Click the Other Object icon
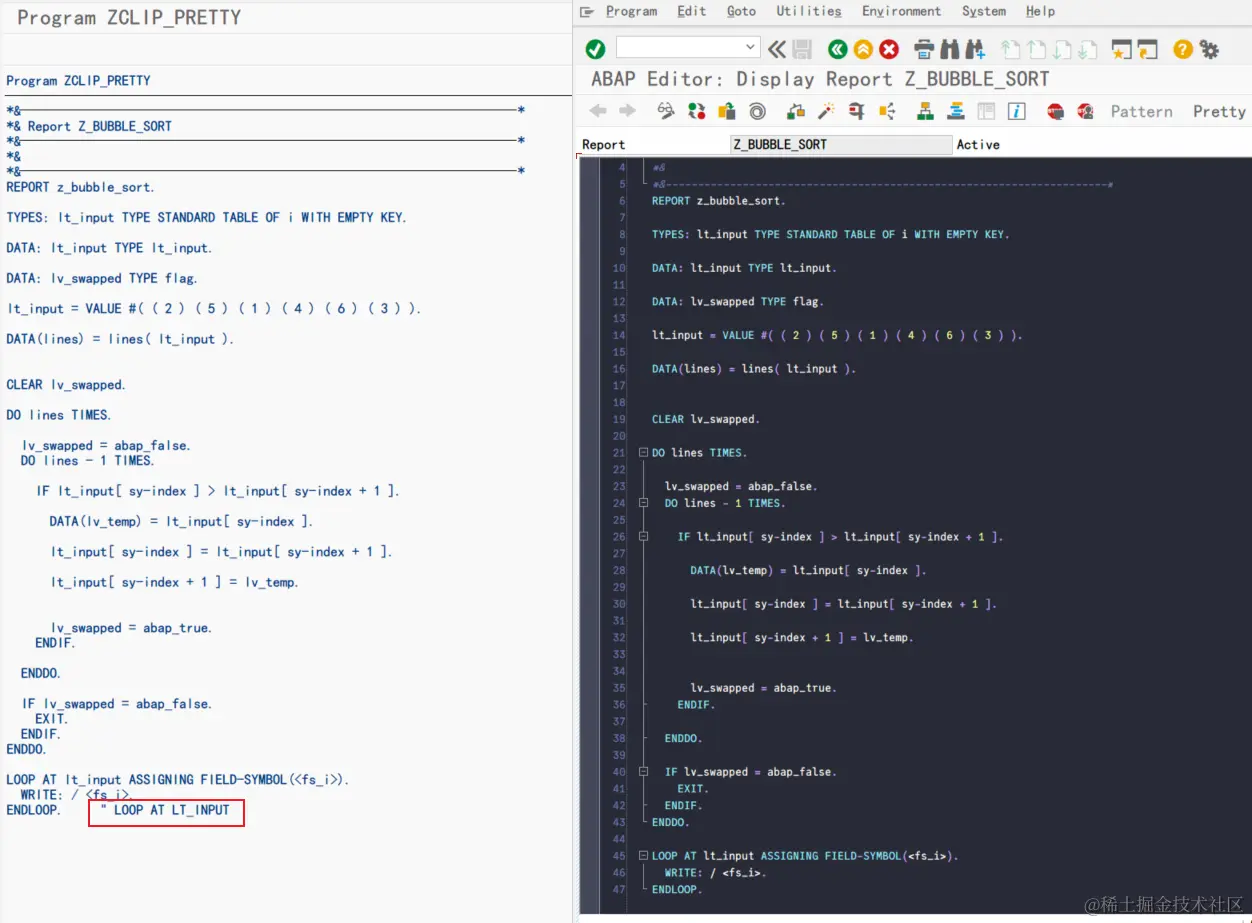The image size is (1252, 923). [727, 111]
